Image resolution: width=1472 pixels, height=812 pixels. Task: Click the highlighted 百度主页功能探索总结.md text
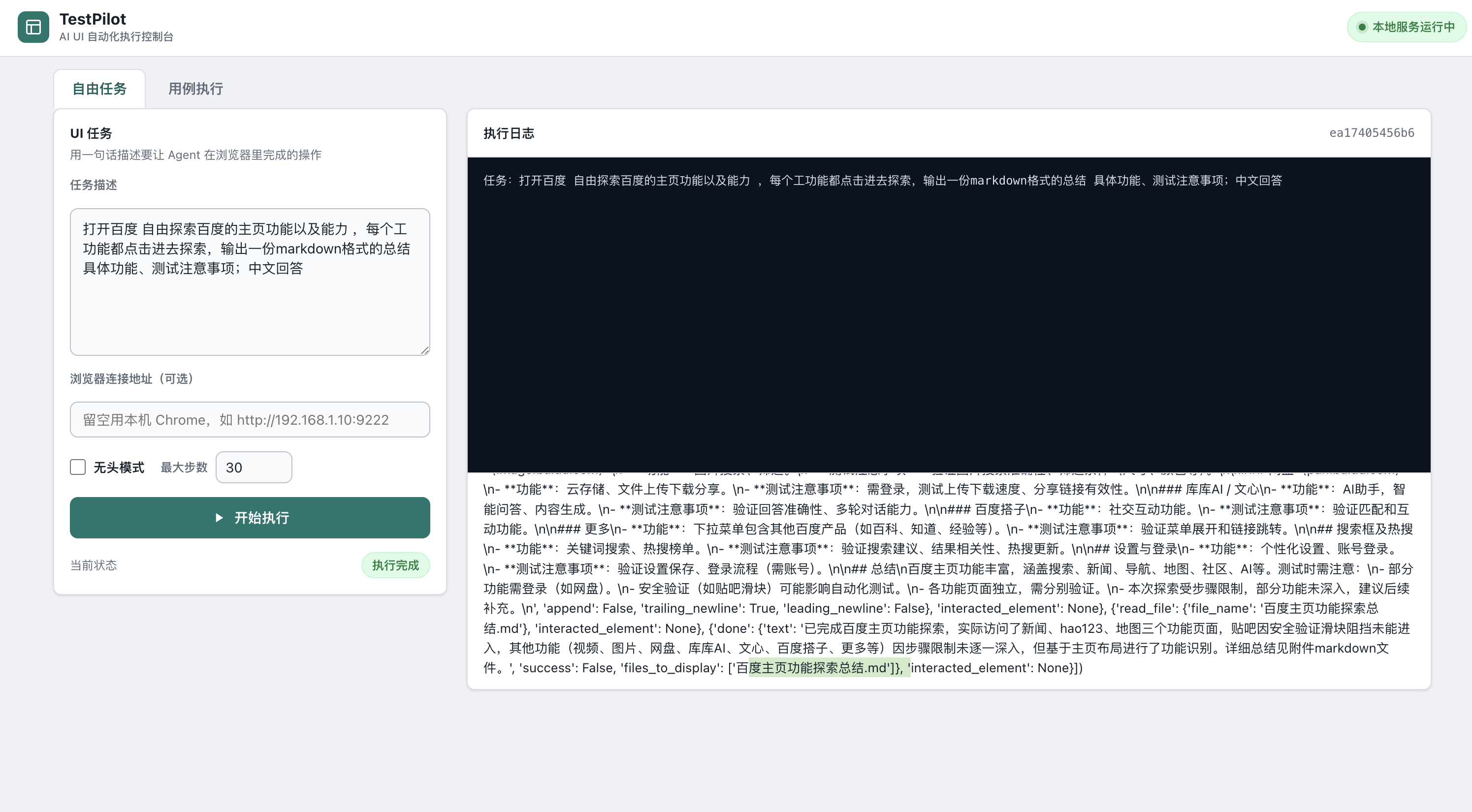(829, 667)
